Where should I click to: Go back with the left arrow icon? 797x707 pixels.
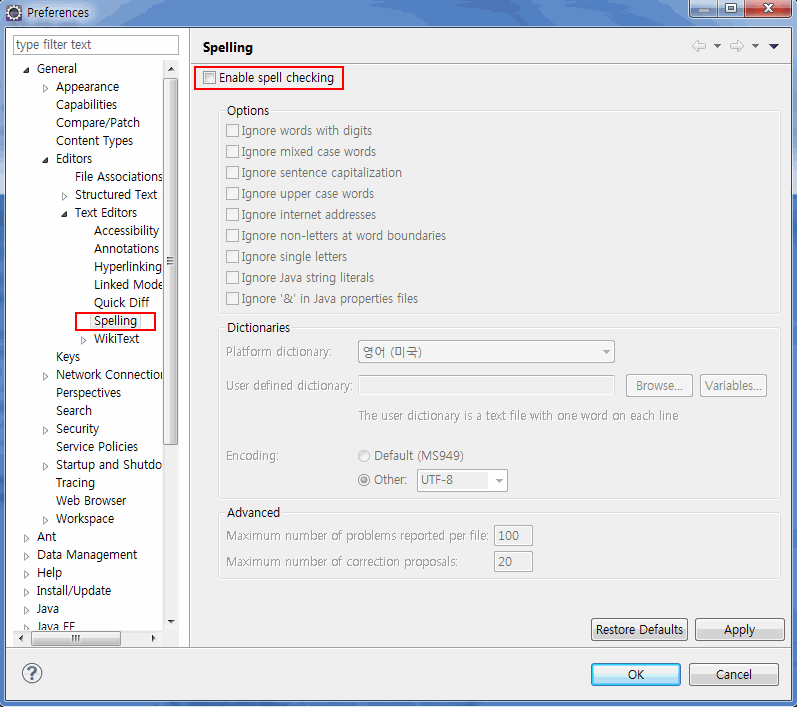tap(699, 46)
